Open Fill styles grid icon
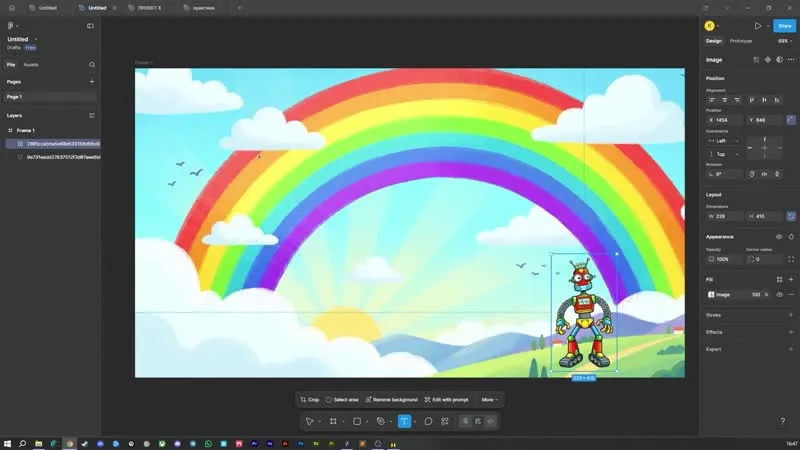Viewport: 800px width, 450px height. click(x=780, y=280)
